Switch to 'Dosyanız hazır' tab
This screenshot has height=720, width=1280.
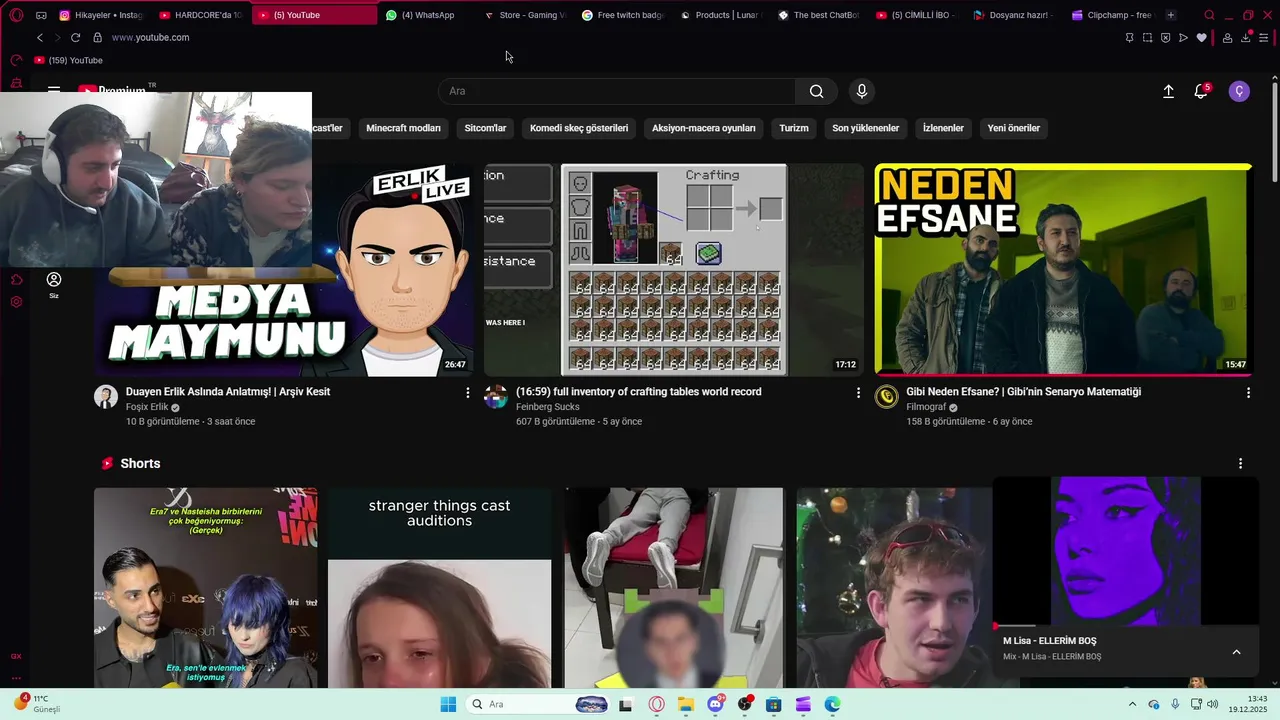click(x=1014, y=15)
